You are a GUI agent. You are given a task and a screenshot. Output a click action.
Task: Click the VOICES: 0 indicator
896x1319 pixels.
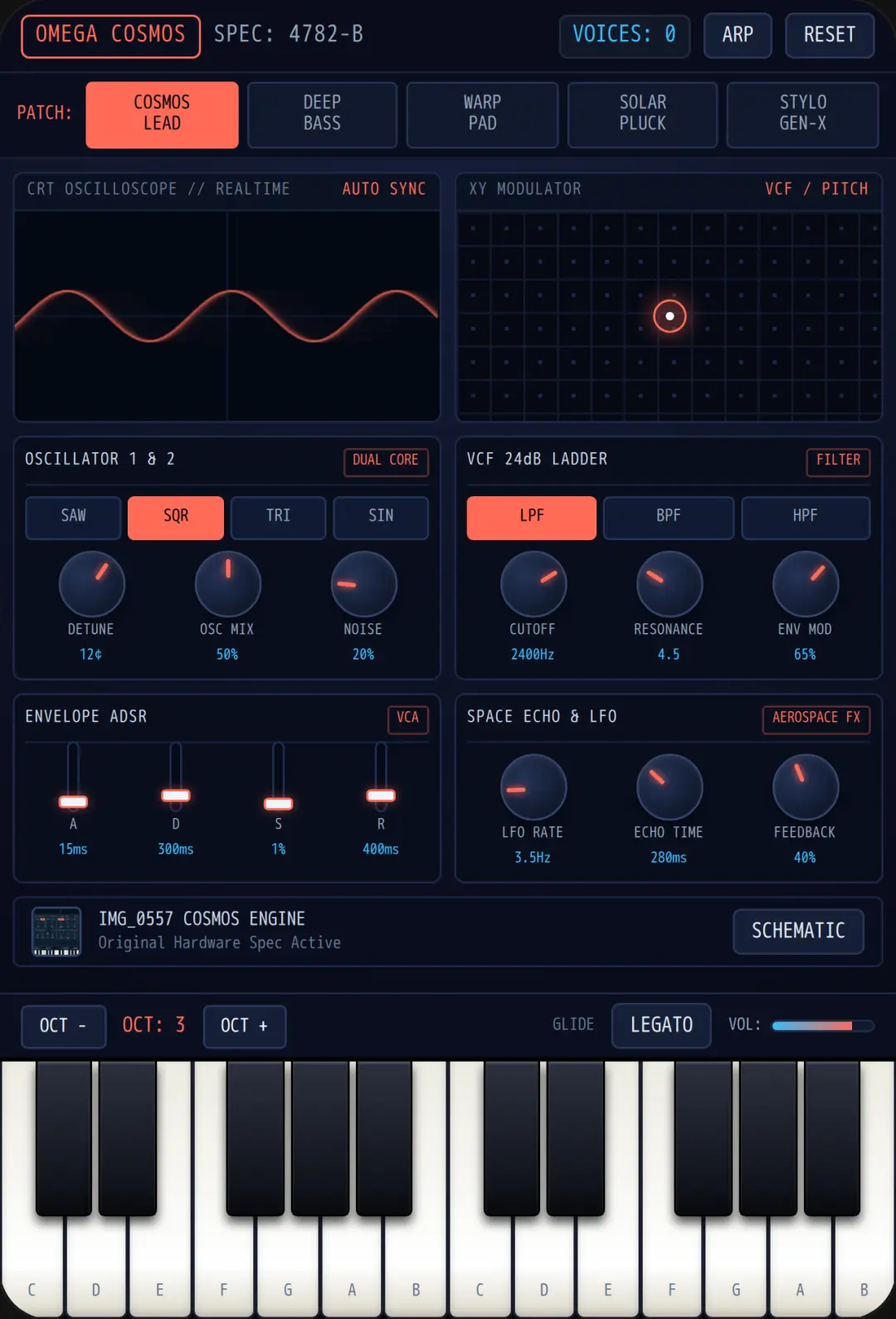(x=625, y=35)
